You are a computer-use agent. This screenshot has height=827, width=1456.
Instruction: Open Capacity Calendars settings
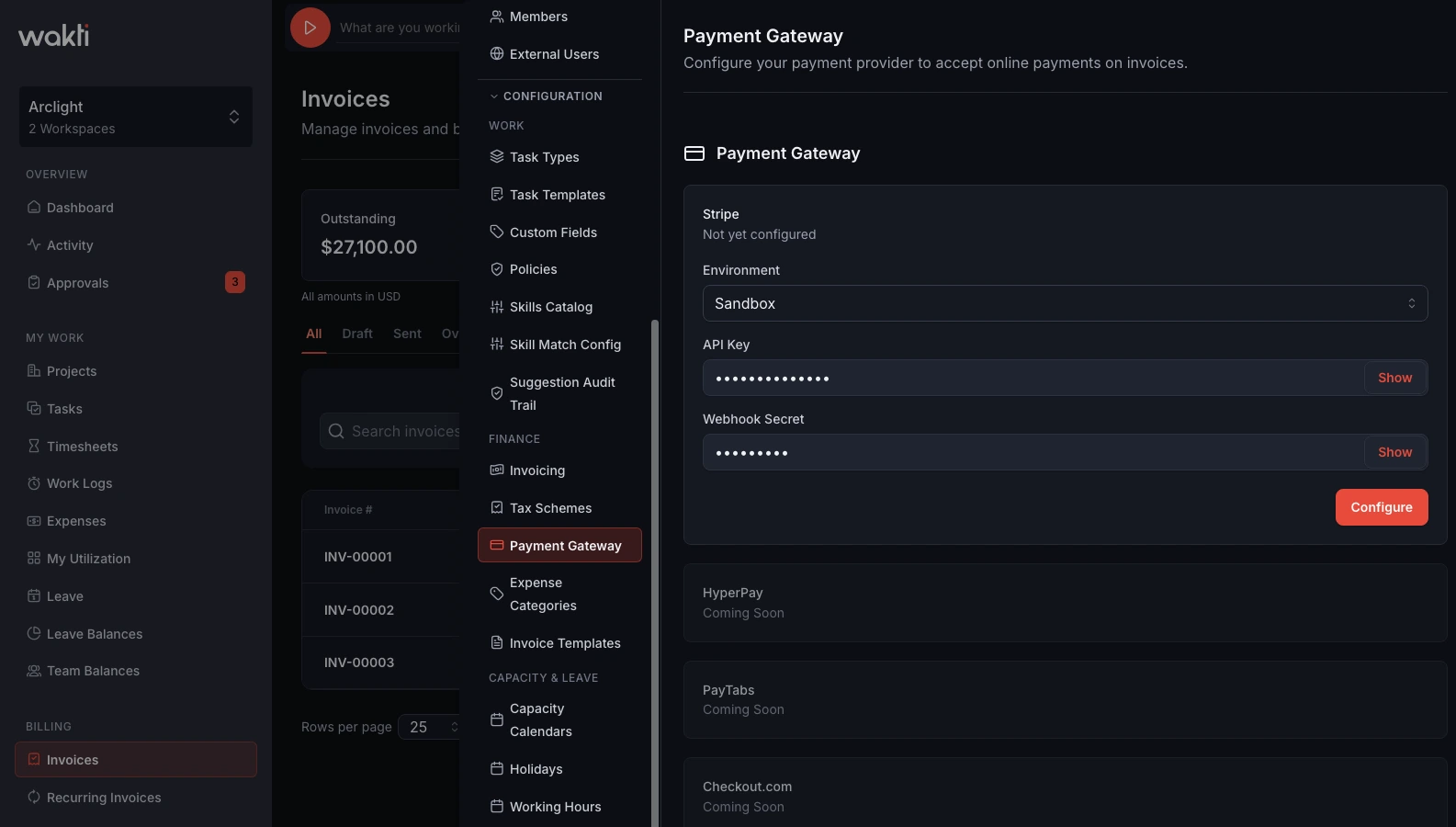point(559,720)
